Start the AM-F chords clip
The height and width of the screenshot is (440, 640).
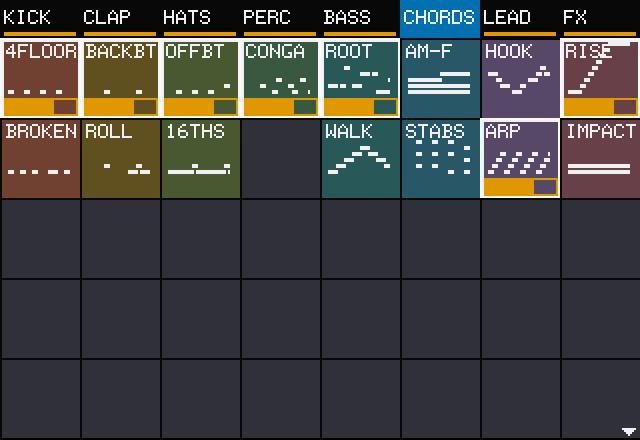(x=440, y=78)
